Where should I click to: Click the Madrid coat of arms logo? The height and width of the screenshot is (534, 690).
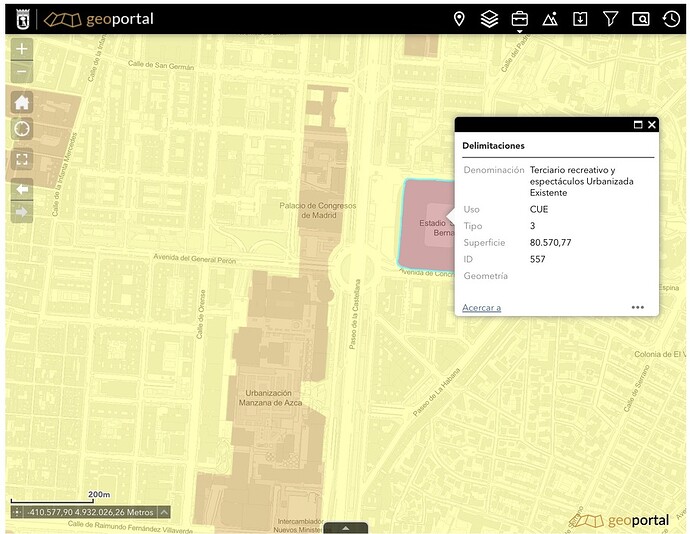(22, 19)
